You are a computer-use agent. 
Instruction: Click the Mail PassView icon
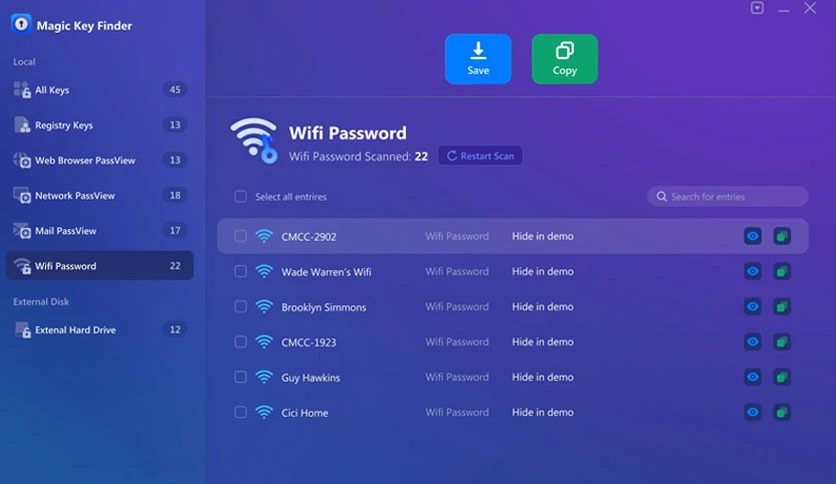22,231
